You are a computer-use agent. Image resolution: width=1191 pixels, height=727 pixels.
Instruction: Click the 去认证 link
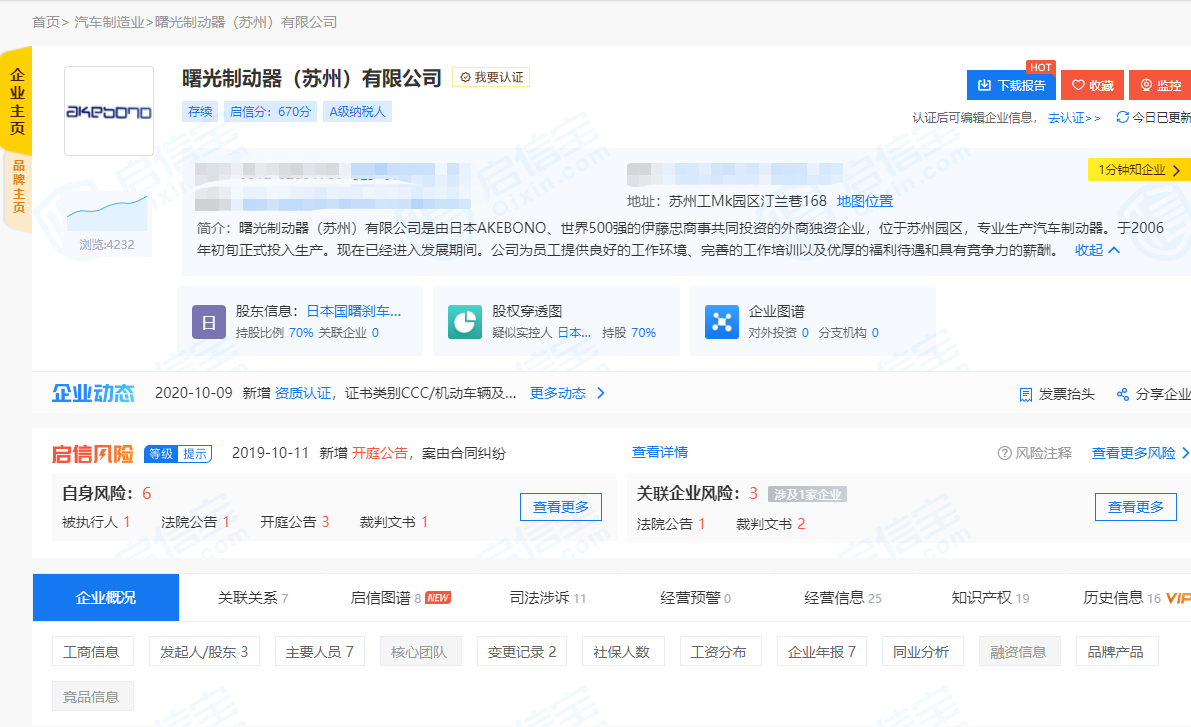(x=1074, y=118)
